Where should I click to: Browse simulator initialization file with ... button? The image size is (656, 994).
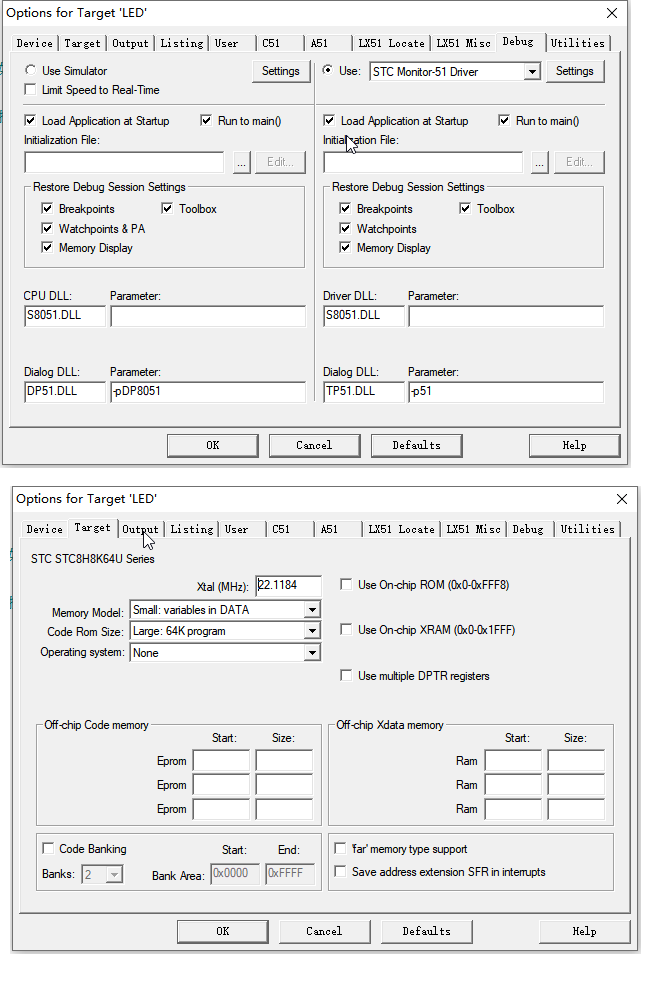pos(241,162)
